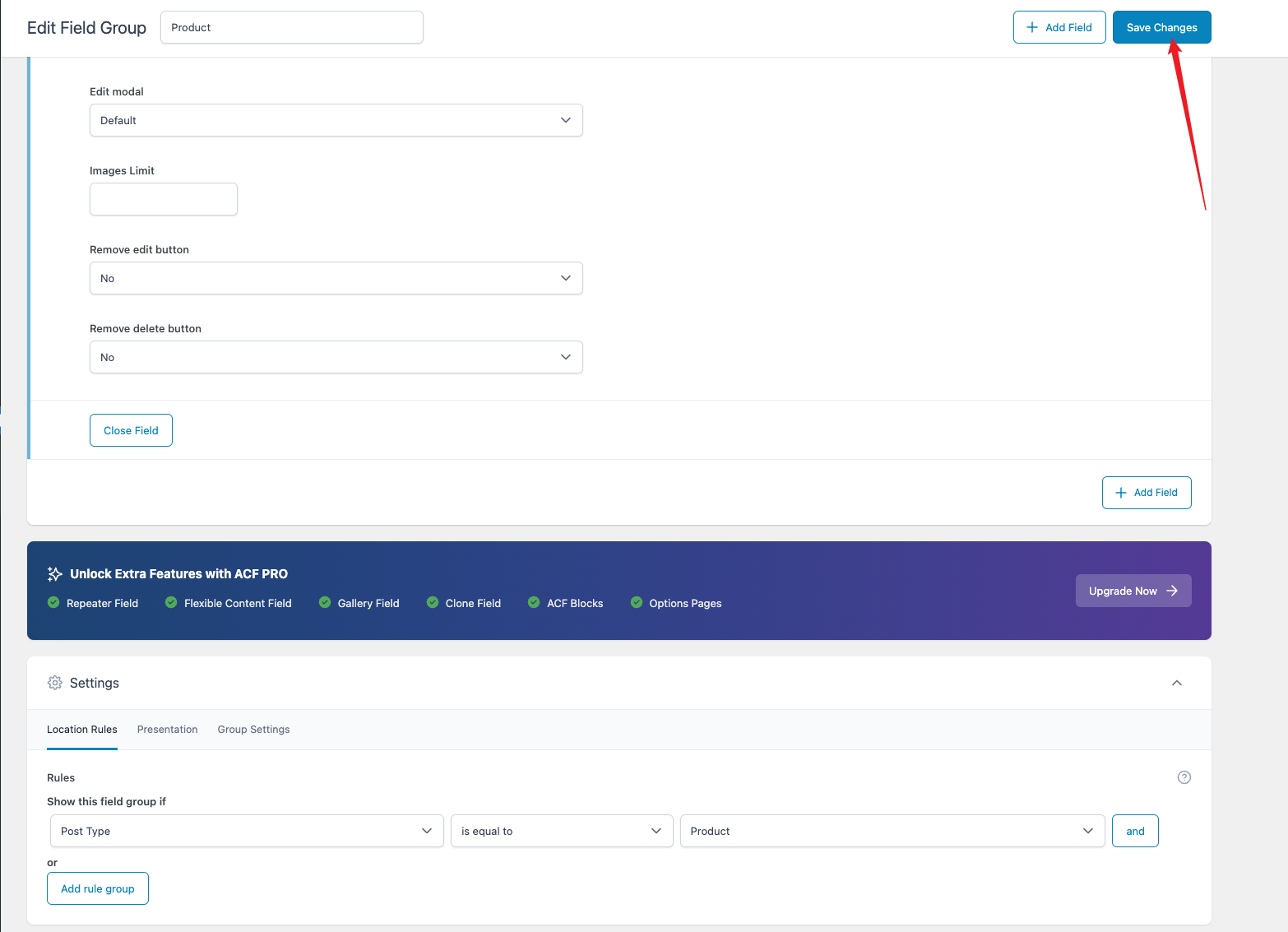Click the green check next to Options Pages
Screen dimensions: 1288x932
(637, 602)
